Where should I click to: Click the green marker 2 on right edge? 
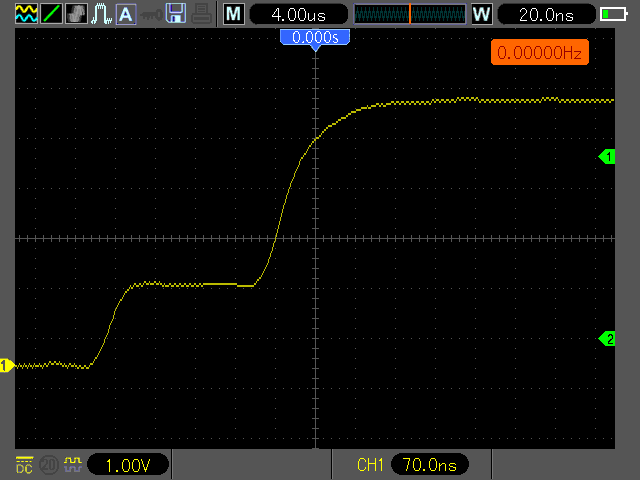[607, 339]
